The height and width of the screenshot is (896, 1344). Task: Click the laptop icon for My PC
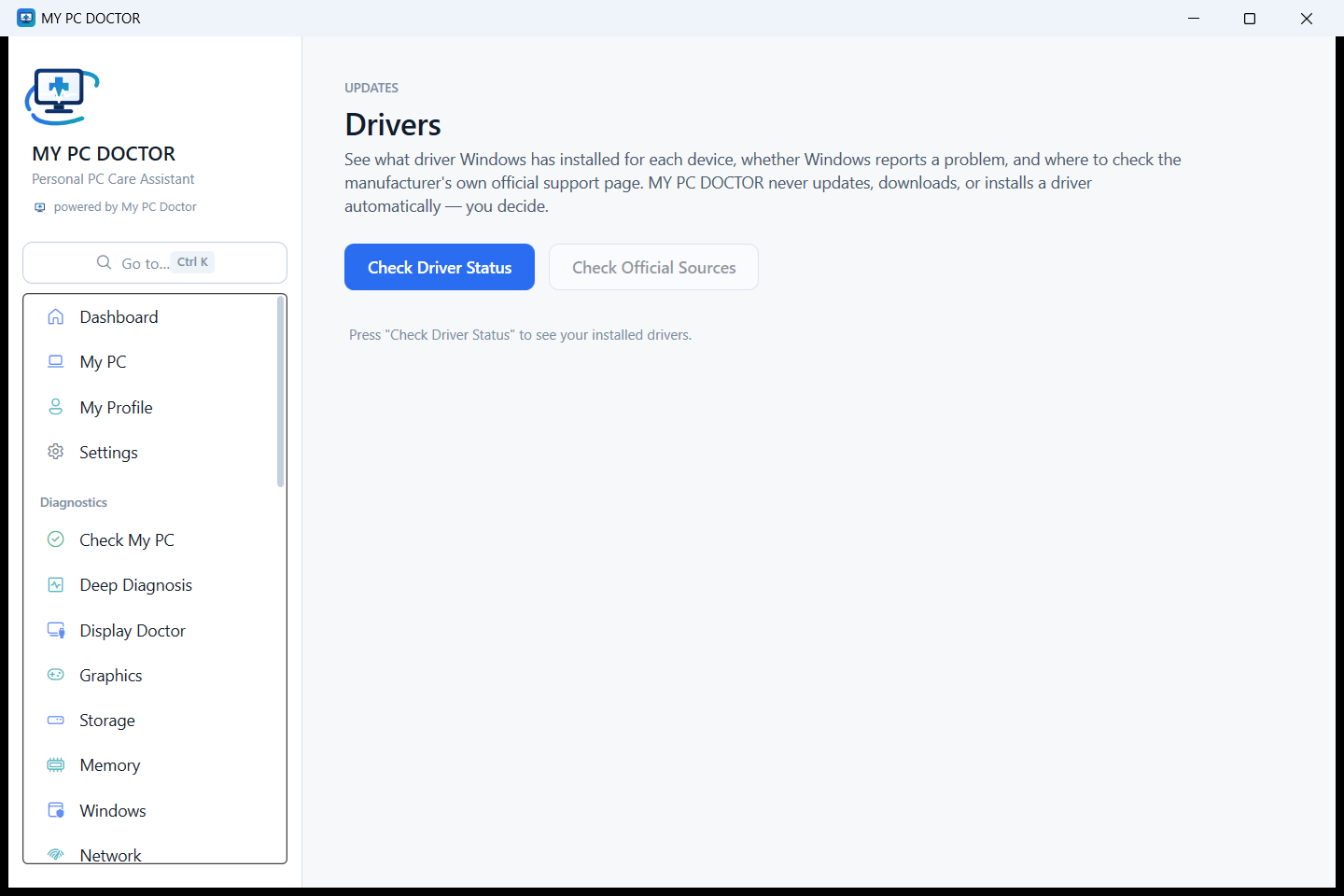click(56, 361)
